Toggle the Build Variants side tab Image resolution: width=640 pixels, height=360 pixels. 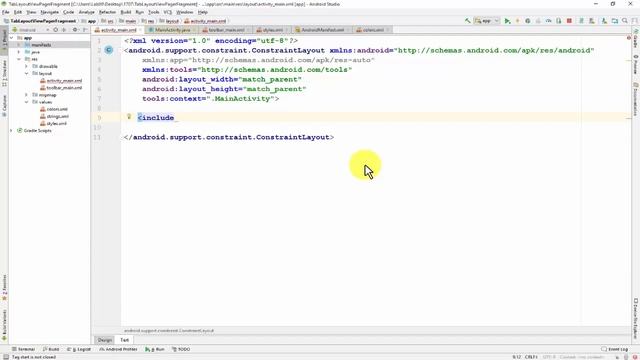tap(4, 325)
